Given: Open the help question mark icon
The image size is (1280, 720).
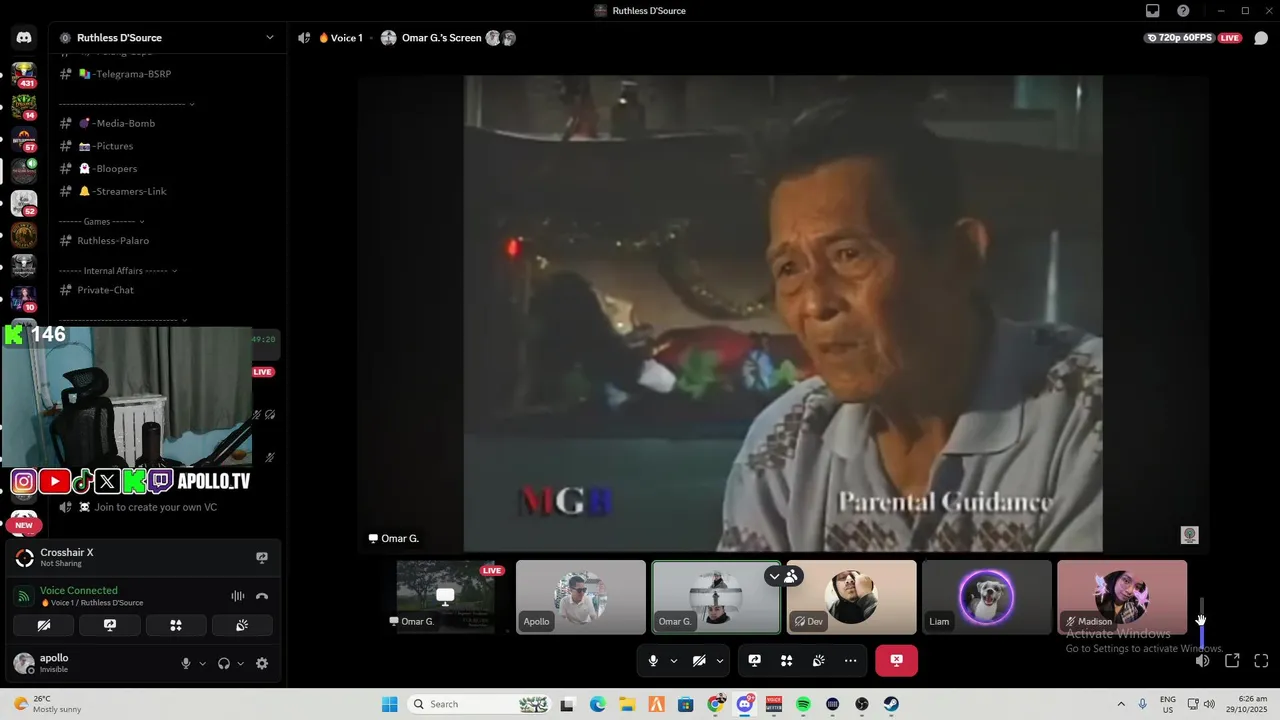Looking at the screenshot, I should tap(1183, 11).
